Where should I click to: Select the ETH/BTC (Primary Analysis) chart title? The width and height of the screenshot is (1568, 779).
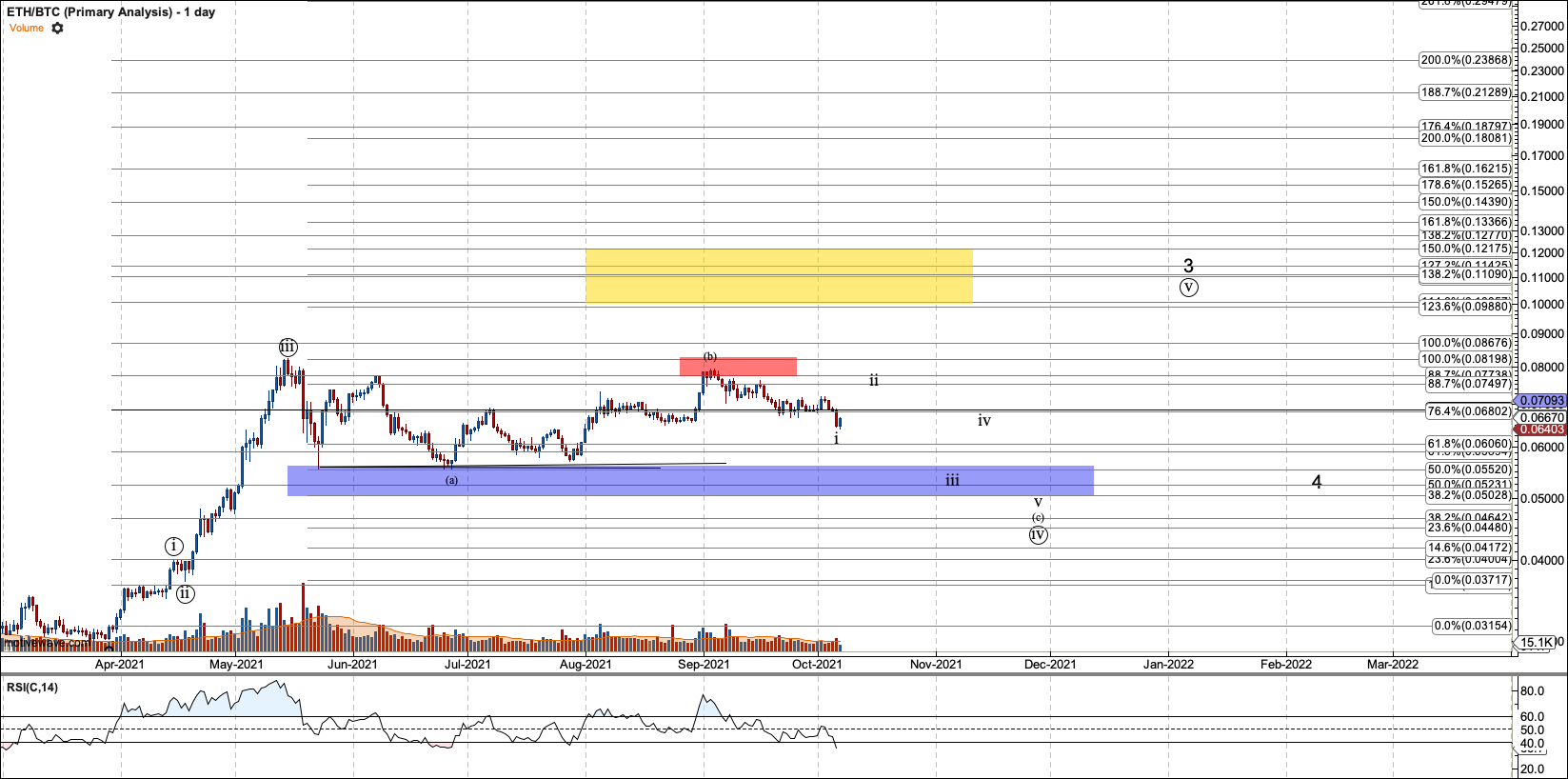(110, 12)
